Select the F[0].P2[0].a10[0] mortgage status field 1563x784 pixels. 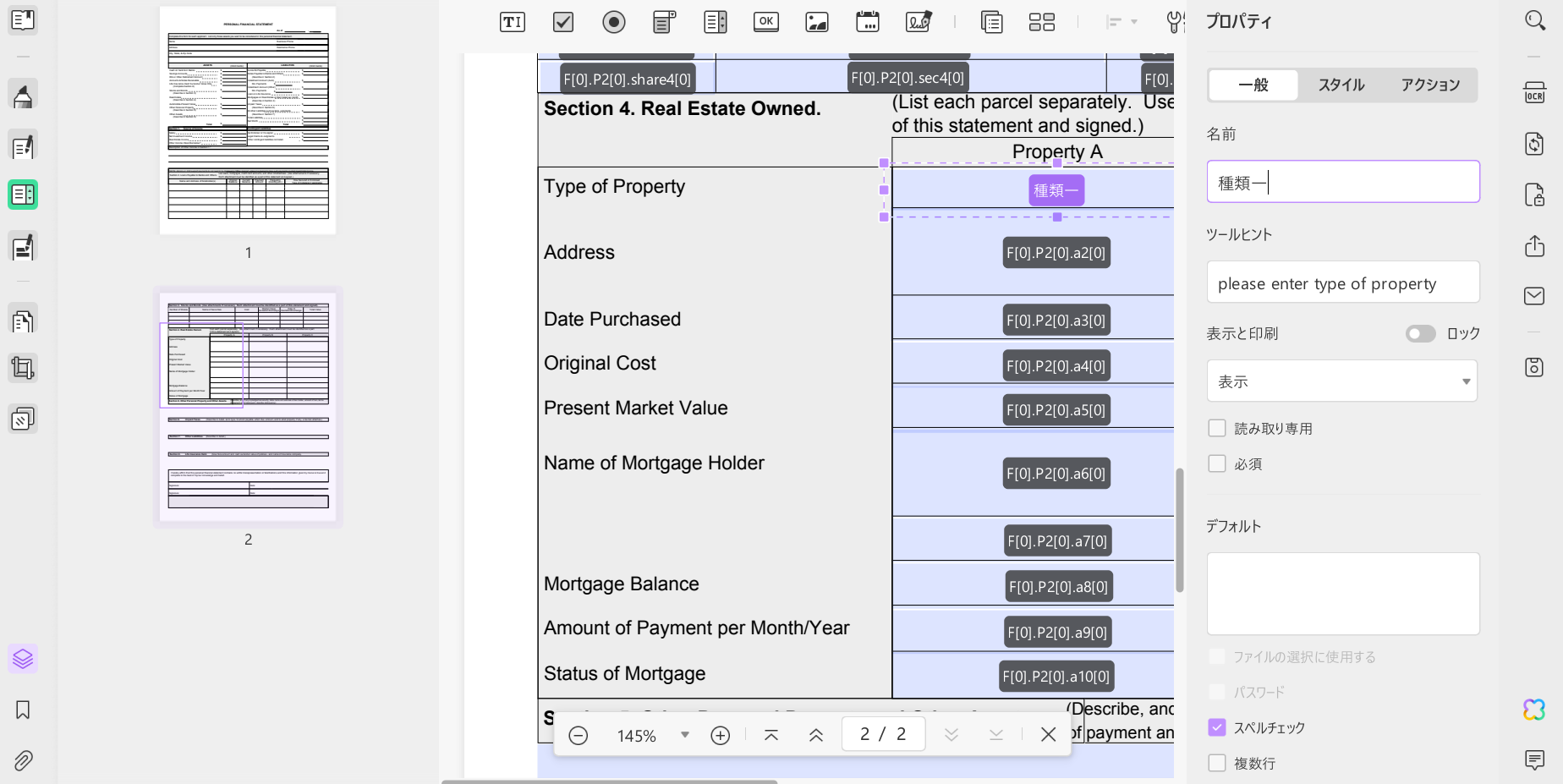[1056, 676]
